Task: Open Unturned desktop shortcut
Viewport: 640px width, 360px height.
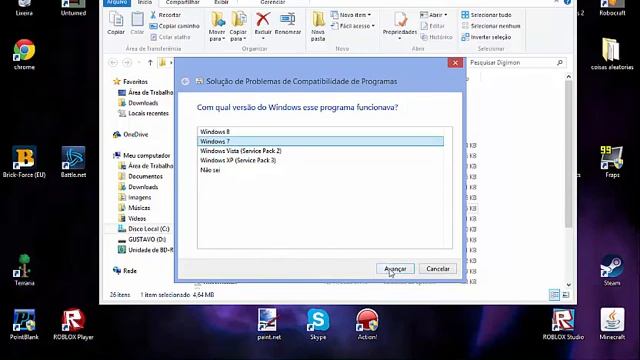Action: (73, 8)
